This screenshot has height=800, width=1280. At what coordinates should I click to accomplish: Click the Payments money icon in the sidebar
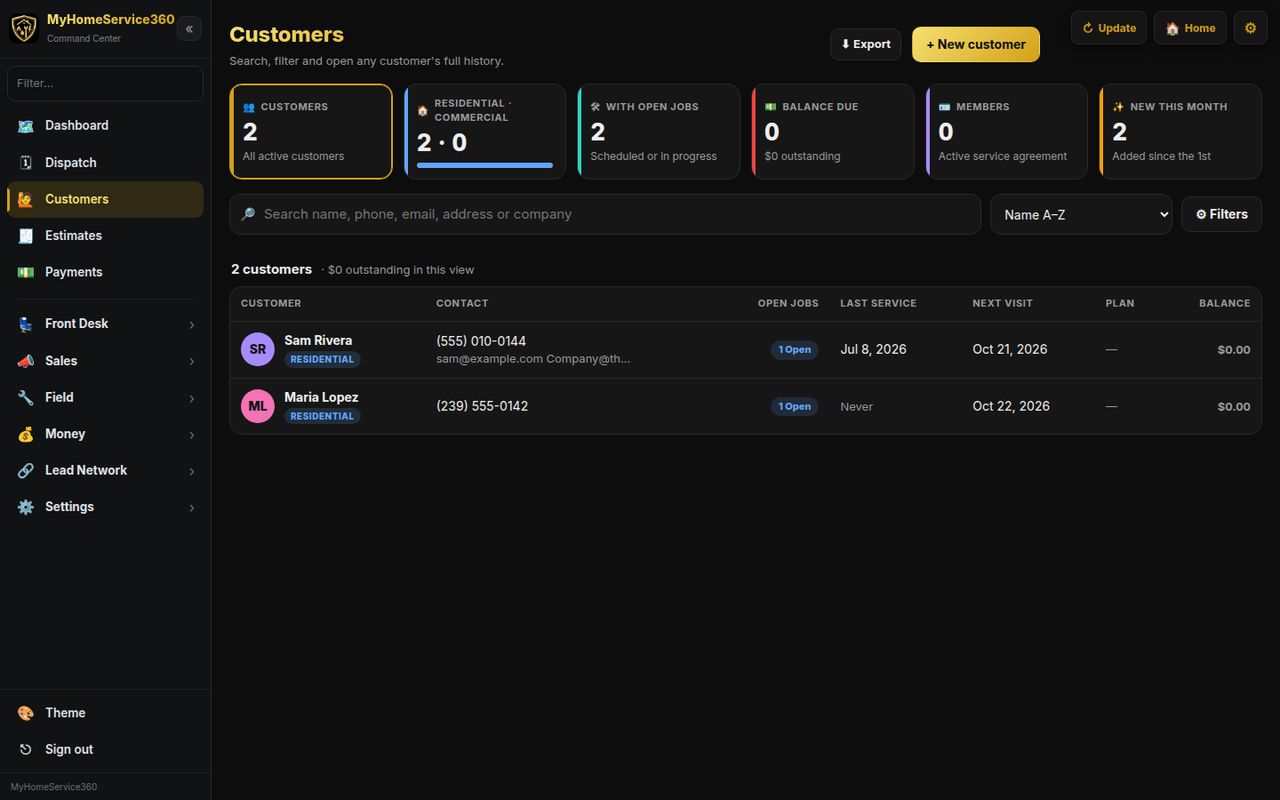click(26, 272)
